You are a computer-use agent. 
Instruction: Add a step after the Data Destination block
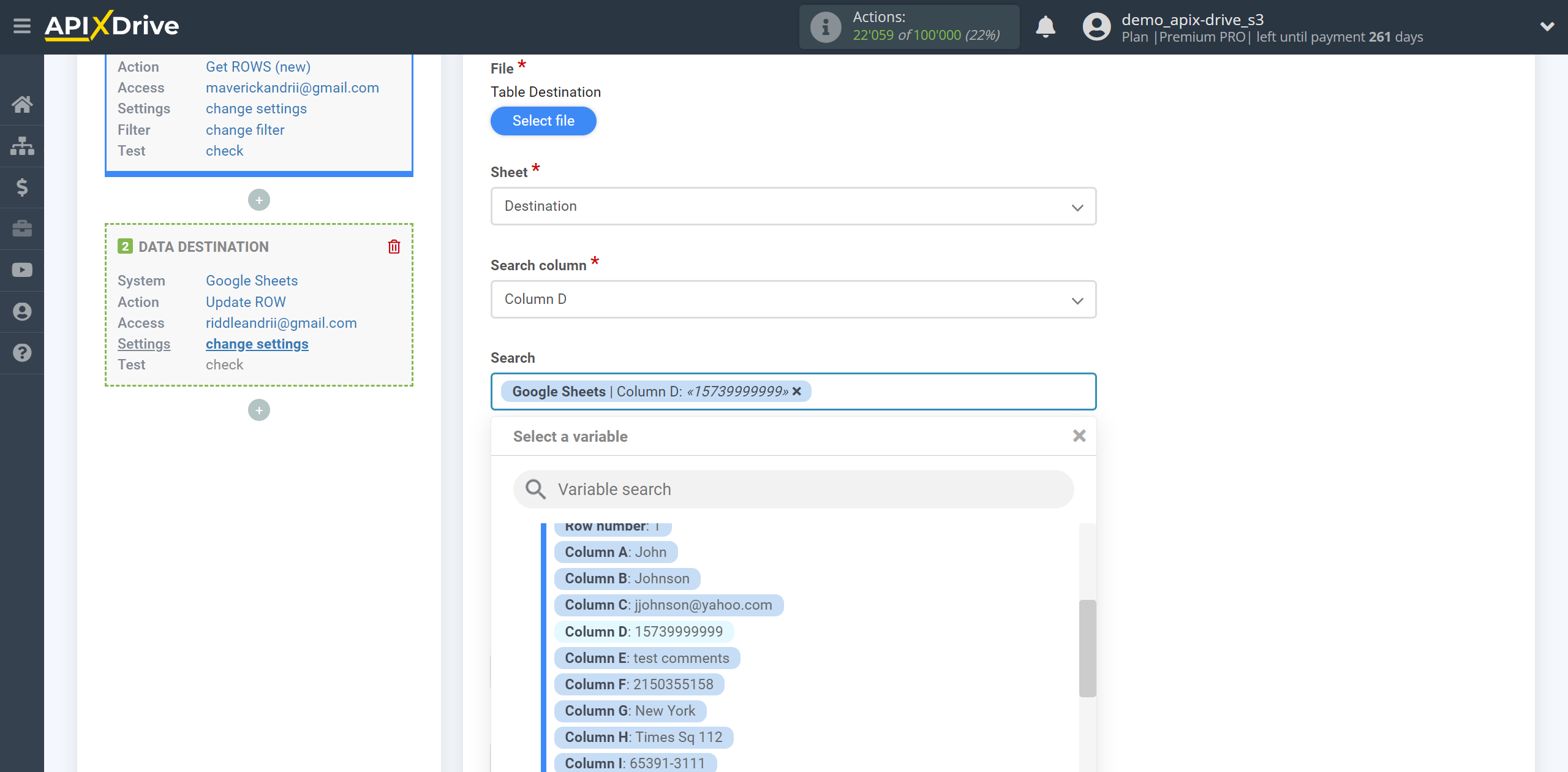(x=259, y=410)
